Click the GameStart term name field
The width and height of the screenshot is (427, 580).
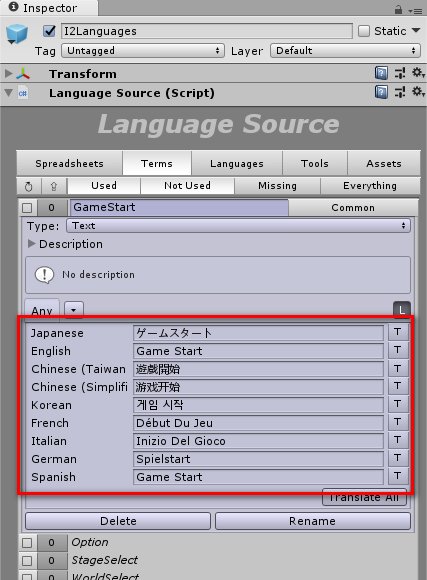click(179, 208)
